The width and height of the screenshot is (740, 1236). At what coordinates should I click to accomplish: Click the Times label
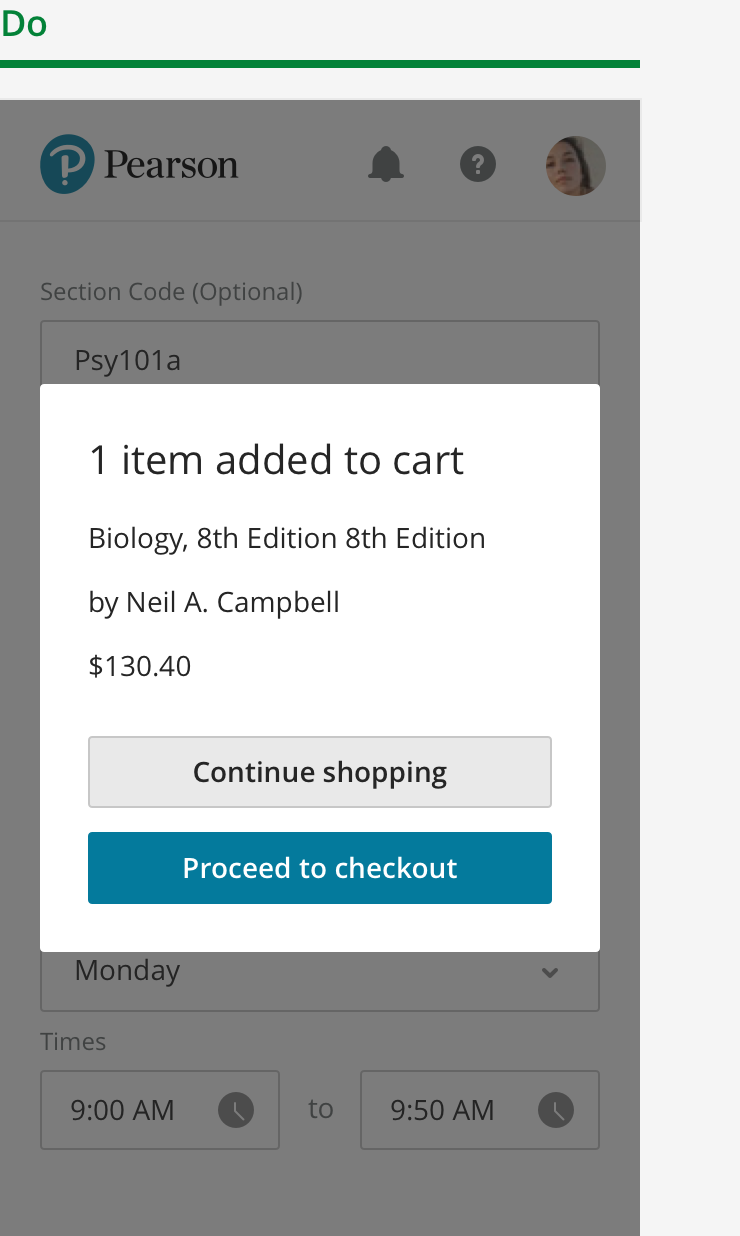(73, 1041)
